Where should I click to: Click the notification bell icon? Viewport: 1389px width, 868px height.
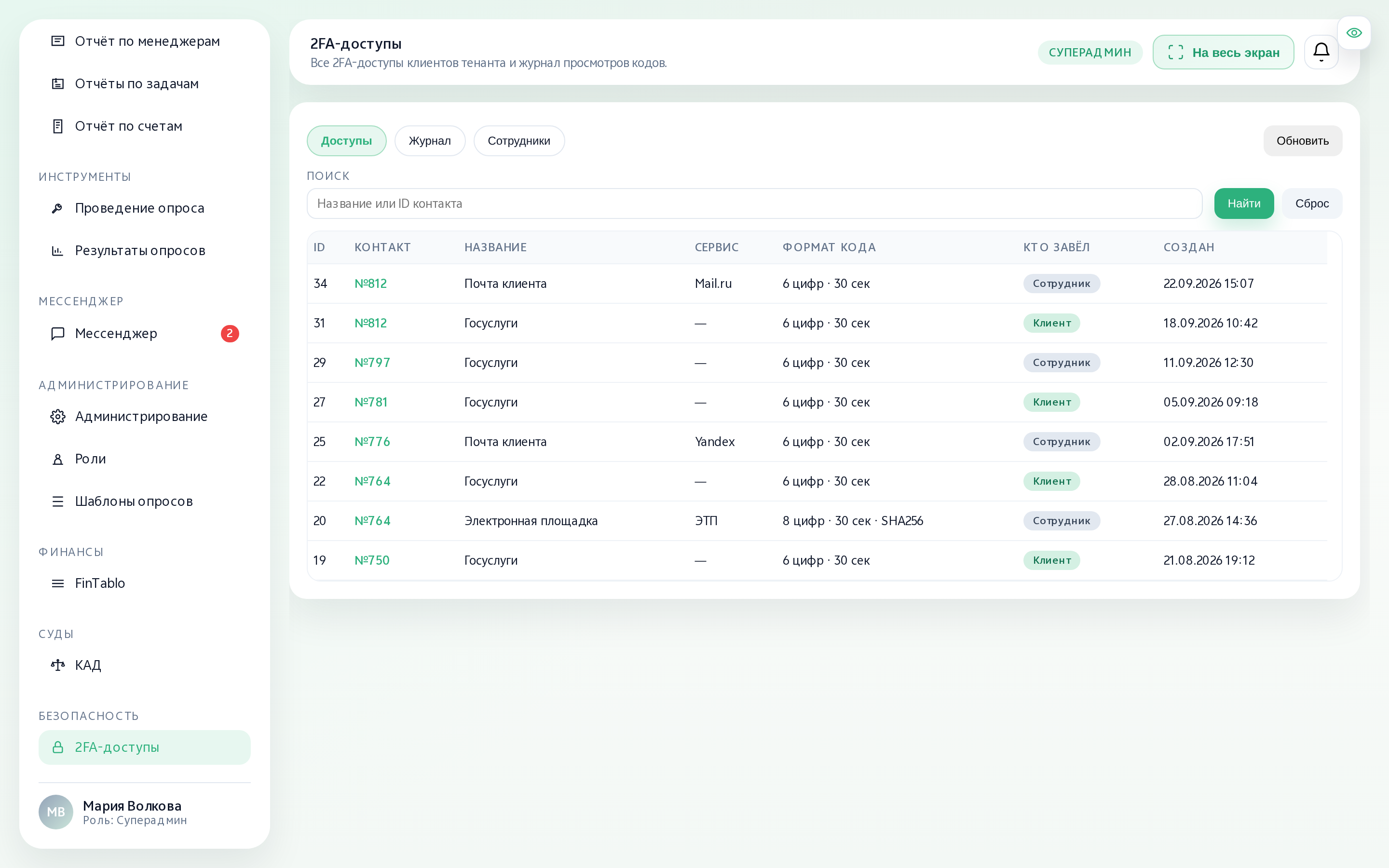pyautogui.click(x=1321, y=52)
